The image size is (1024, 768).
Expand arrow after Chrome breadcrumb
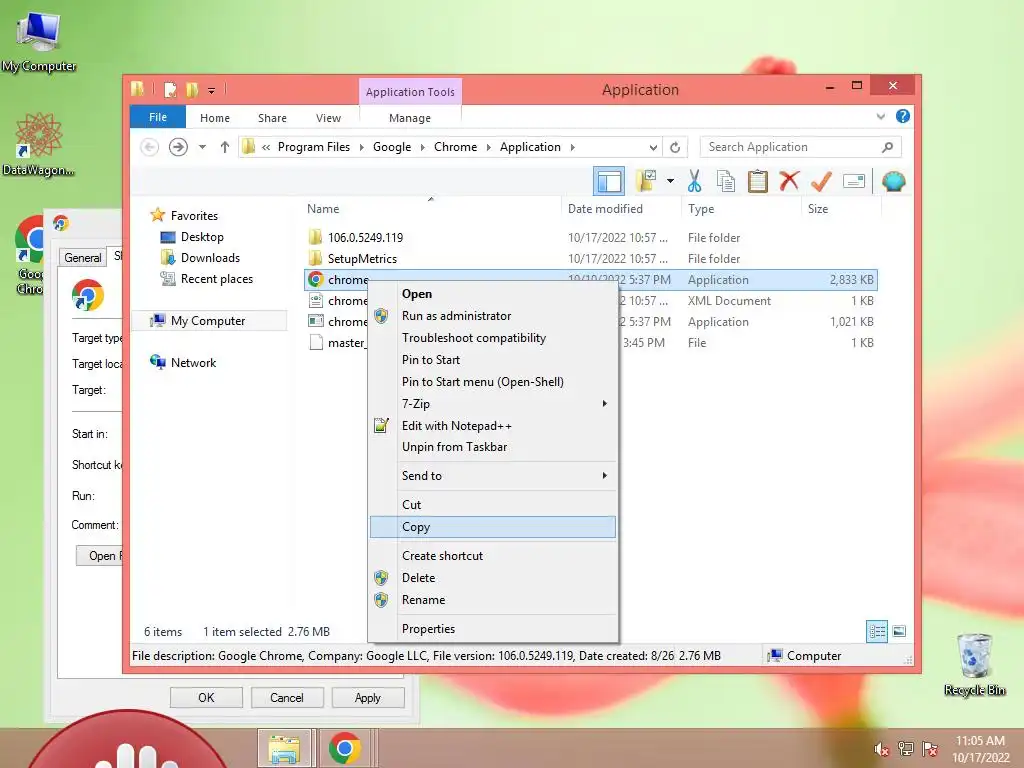click(488, 147)
